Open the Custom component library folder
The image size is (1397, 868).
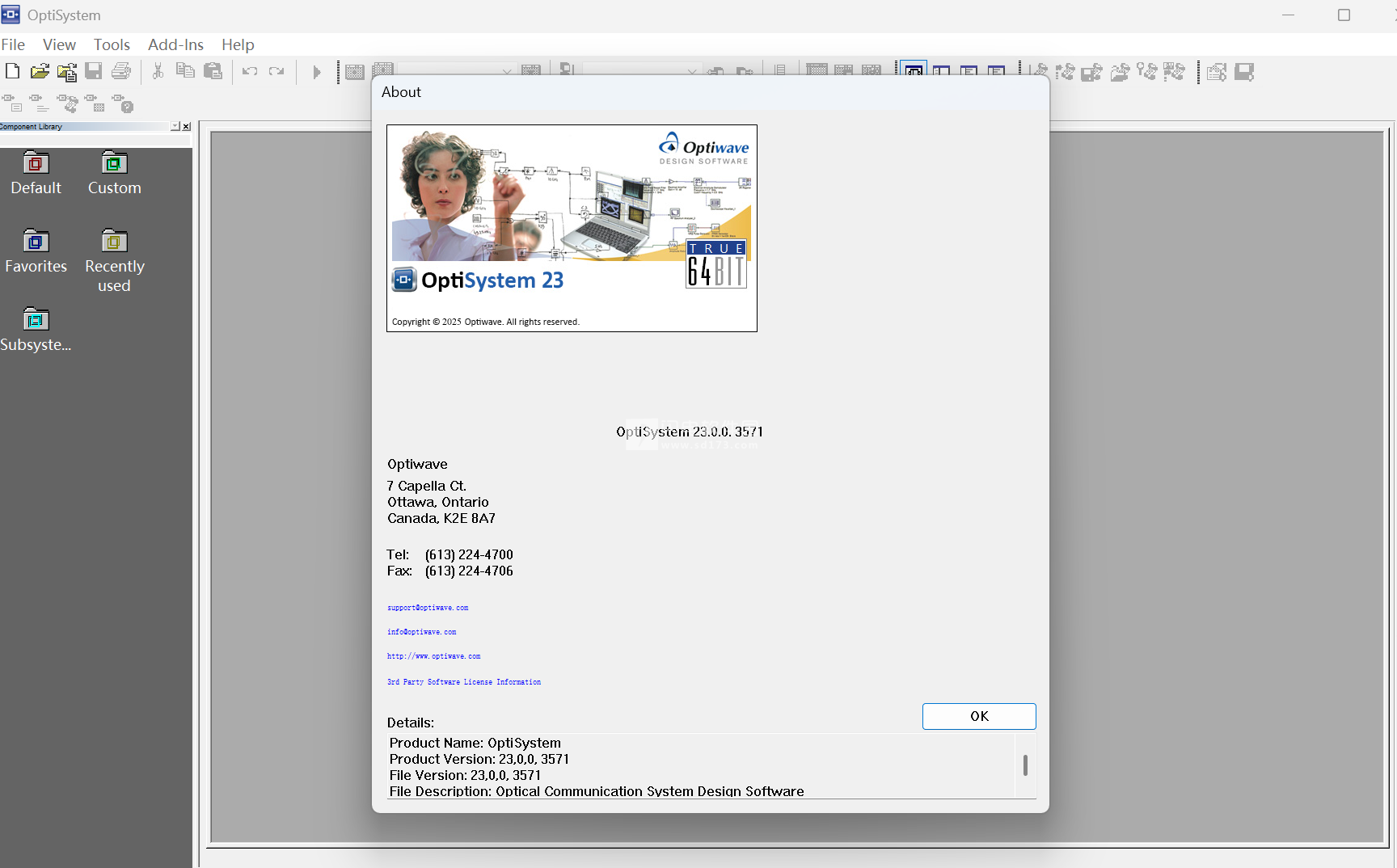click(114, 173)
